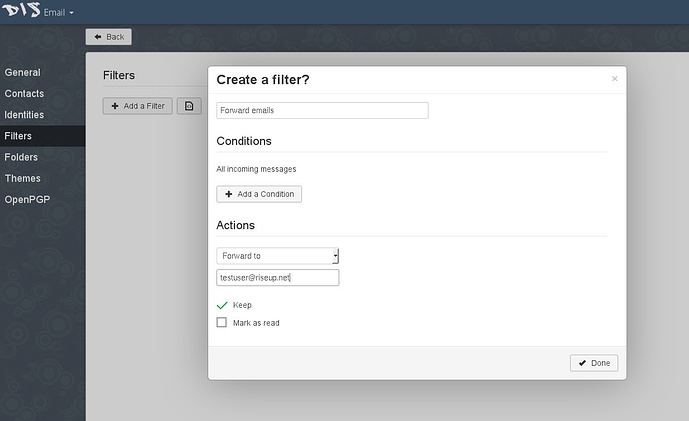689x421 pixels.
Task: Click the testuser@riseup.net email field
Action: click(x=278, y=278)
